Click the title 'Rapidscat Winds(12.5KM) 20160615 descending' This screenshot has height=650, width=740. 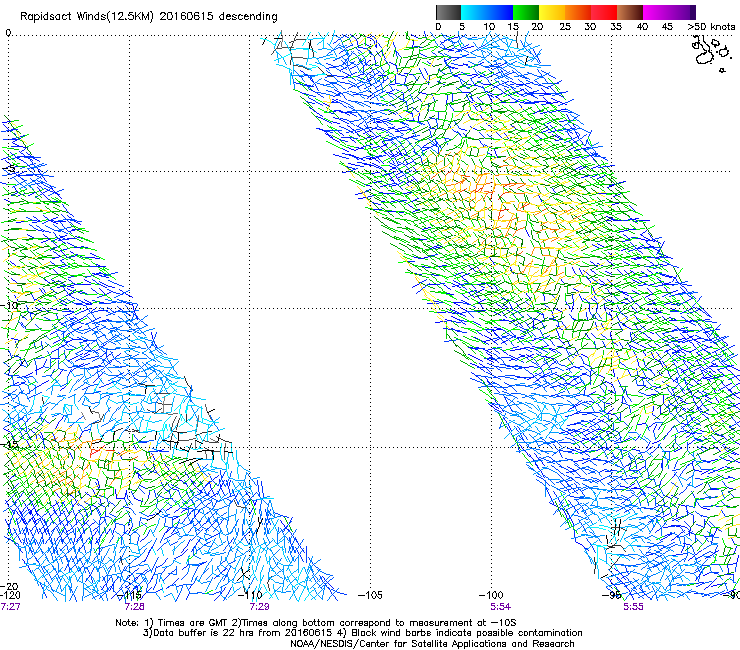[x=149, y=17]
